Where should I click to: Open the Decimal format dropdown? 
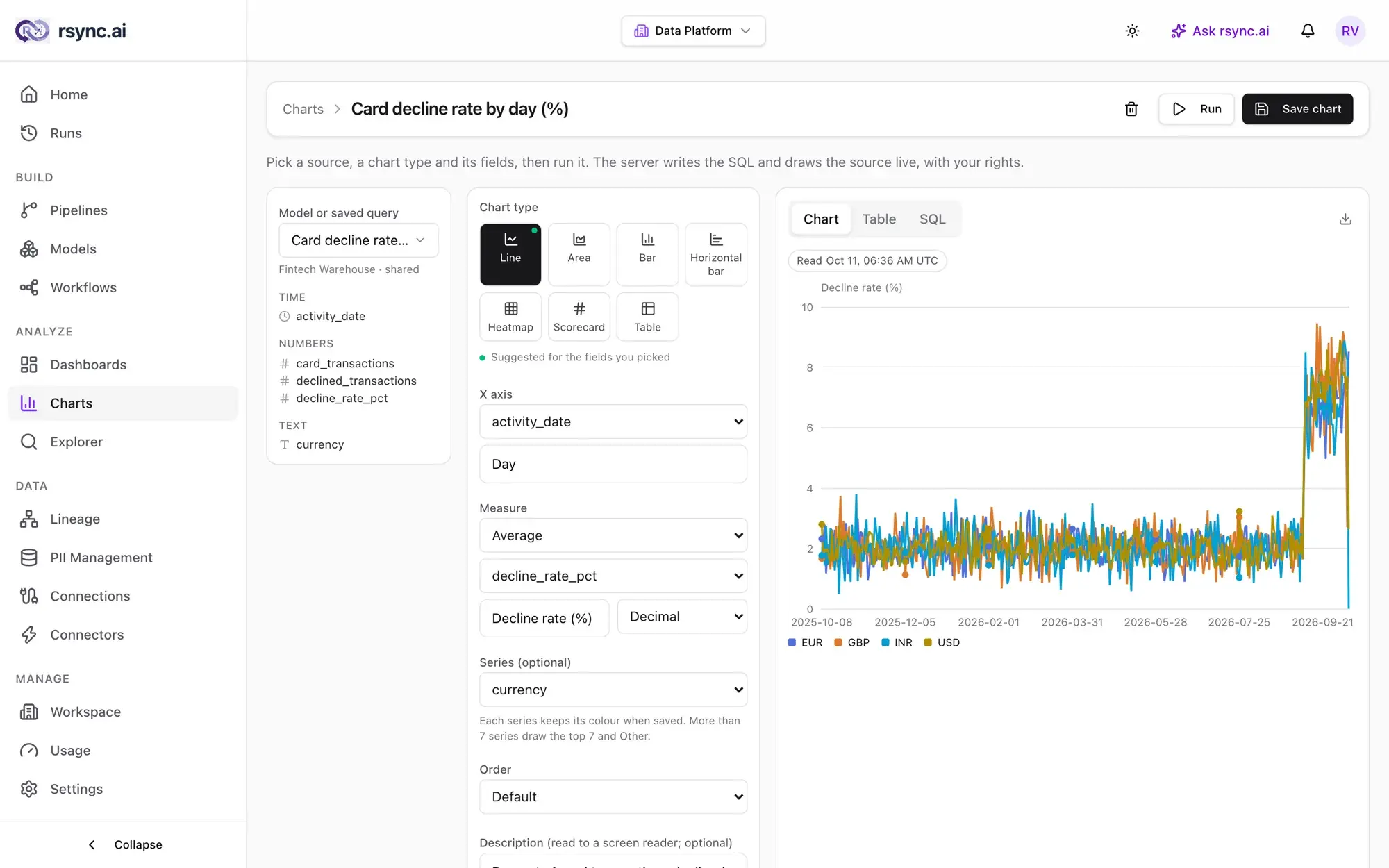[x=683, y=617]
